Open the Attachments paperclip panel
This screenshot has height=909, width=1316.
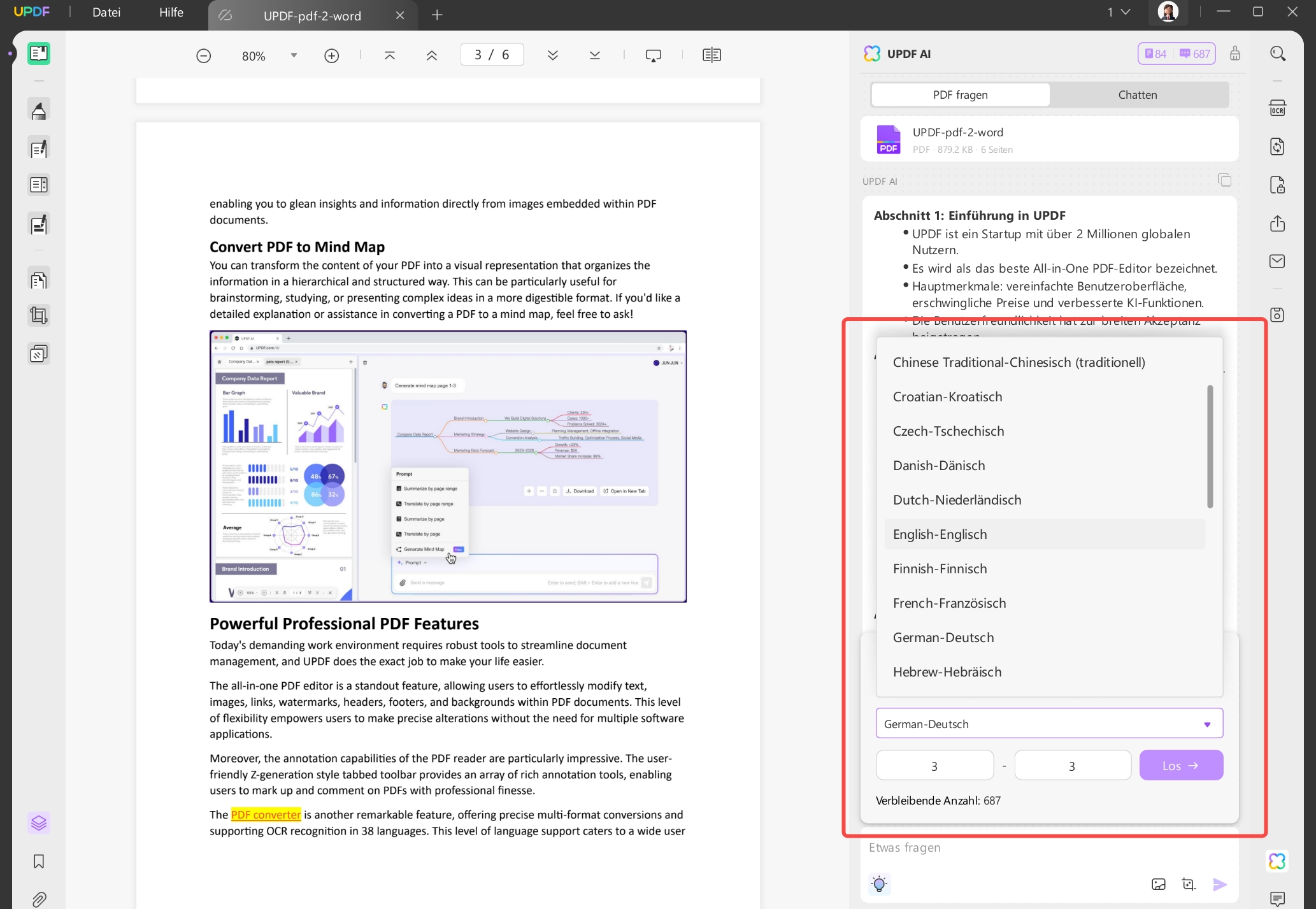(39, 899)
